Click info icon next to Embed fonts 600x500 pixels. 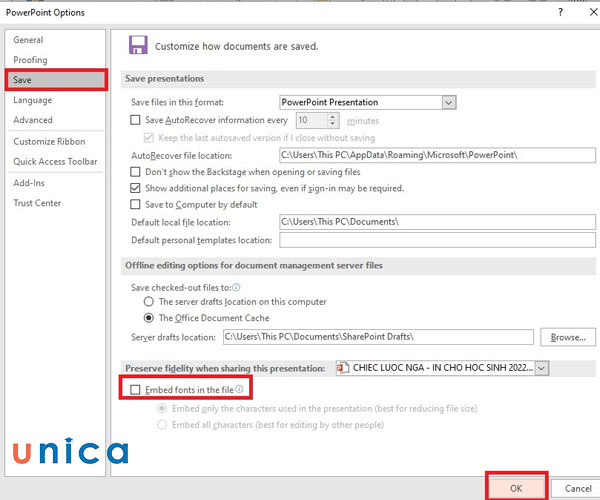point(239,389)
